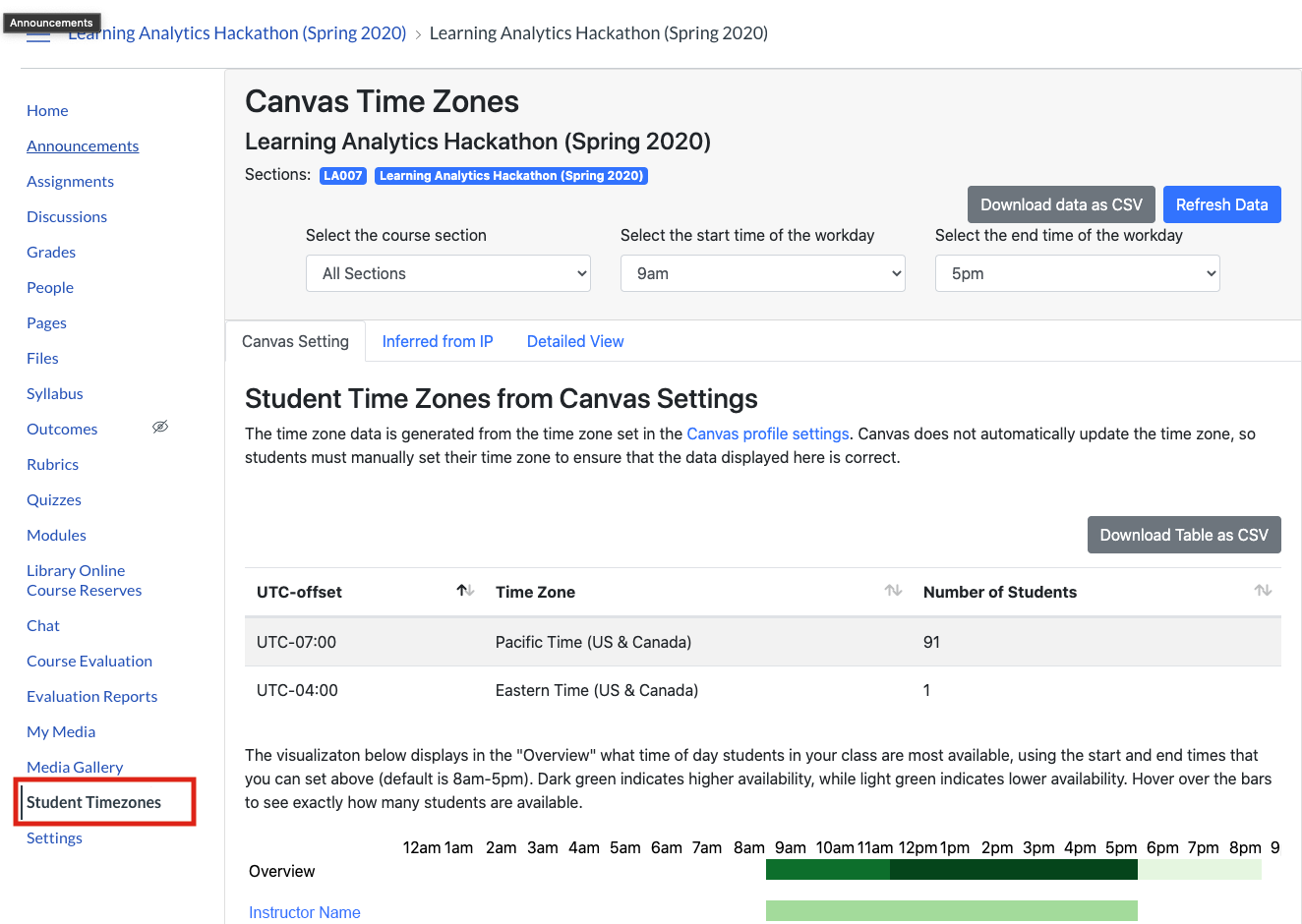Click Download Table as CSV button

[1184, 535]
